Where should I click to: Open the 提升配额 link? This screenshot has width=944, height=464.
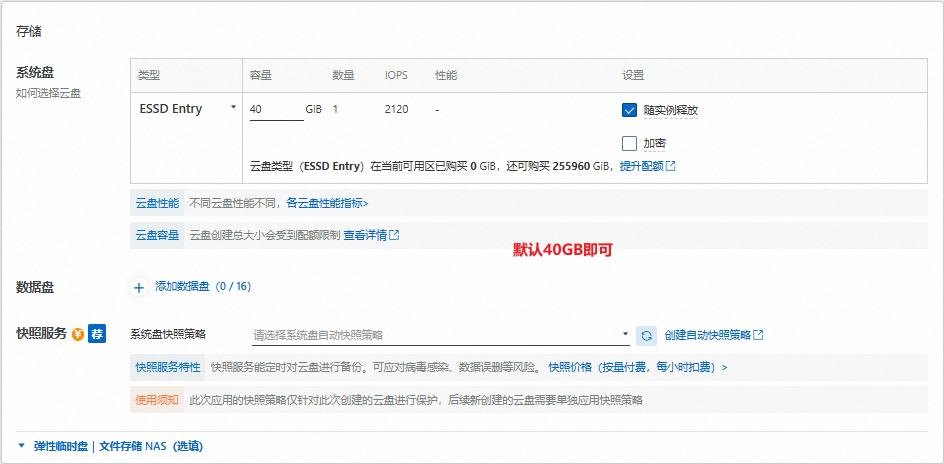pos(642,166)
